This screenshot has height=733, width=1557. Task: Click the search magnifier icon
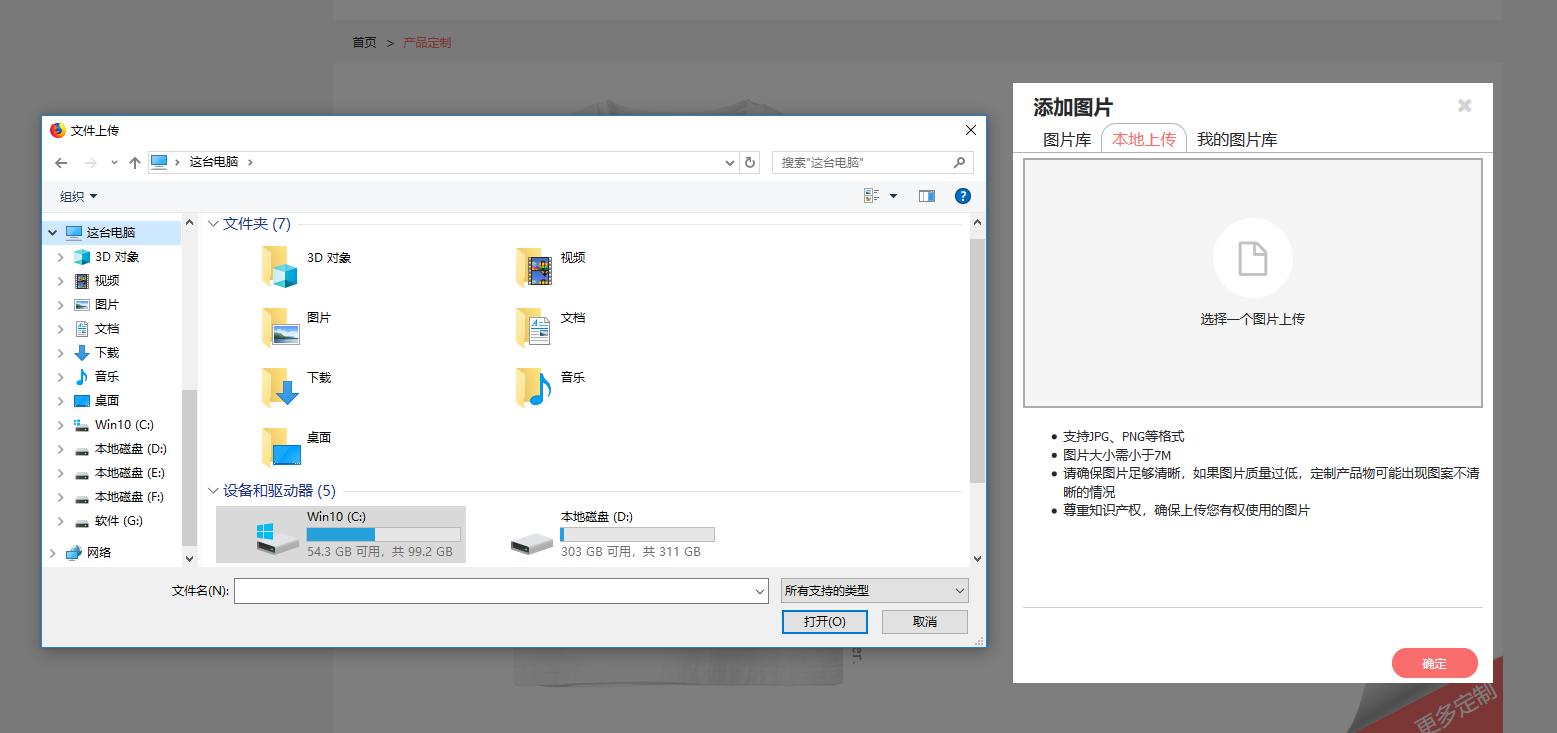959,162
